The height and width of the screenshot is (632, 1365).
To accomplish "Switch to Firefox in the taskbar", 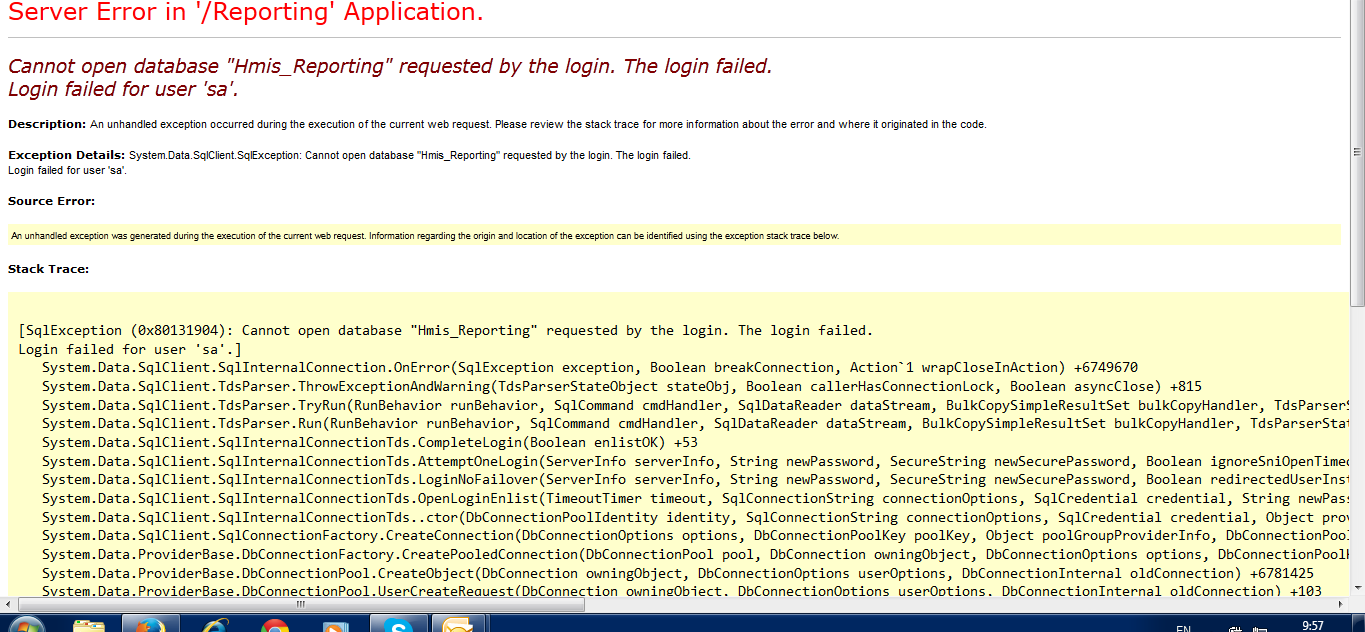I will (150, 625).
